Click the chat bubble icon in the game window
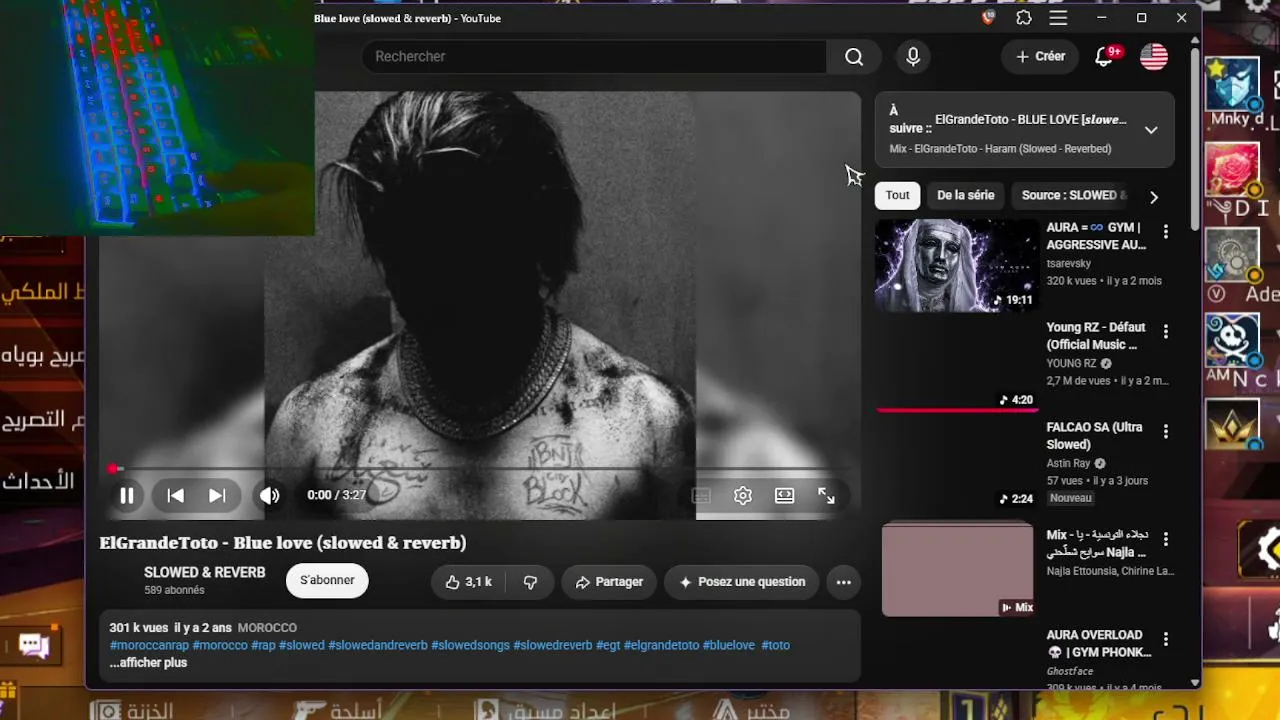 34,646
